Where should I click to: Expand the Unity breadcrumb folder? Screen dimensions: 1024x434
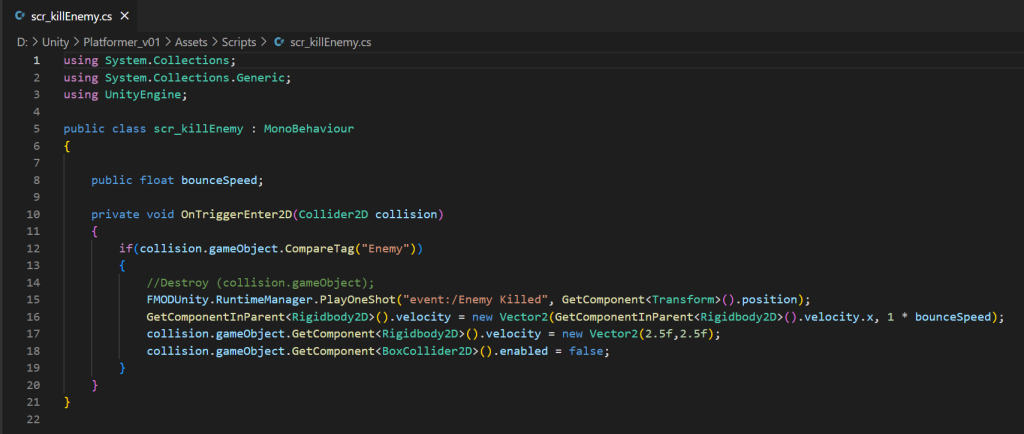tap(56, 42)
